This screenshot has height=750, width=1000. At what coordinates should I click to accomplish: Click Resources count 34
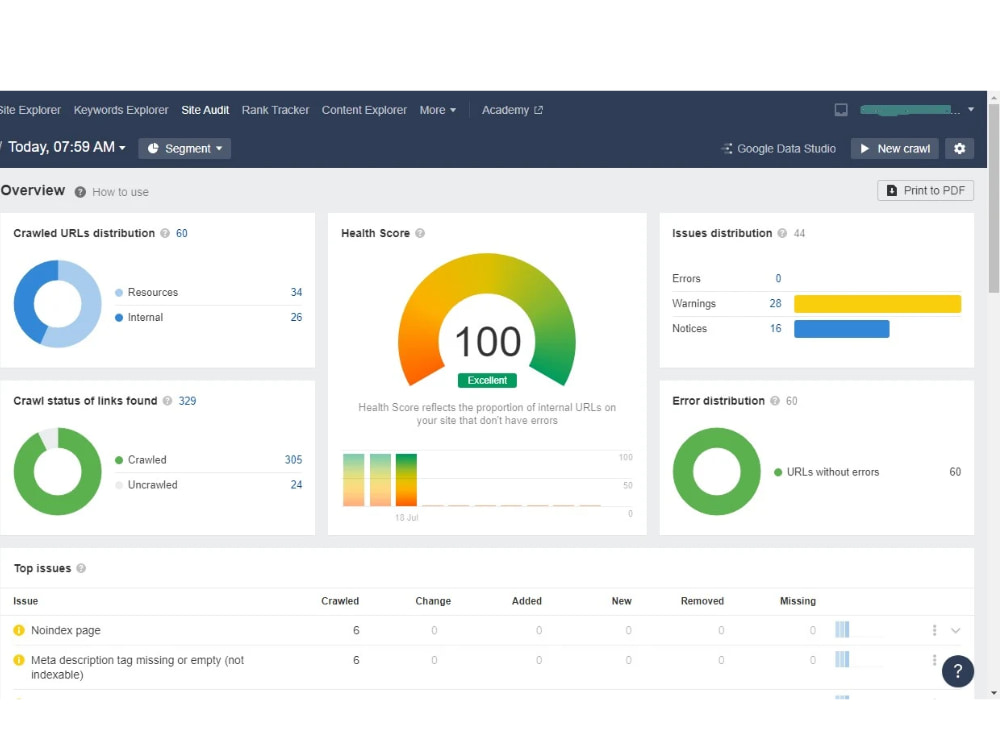(296, 292)
